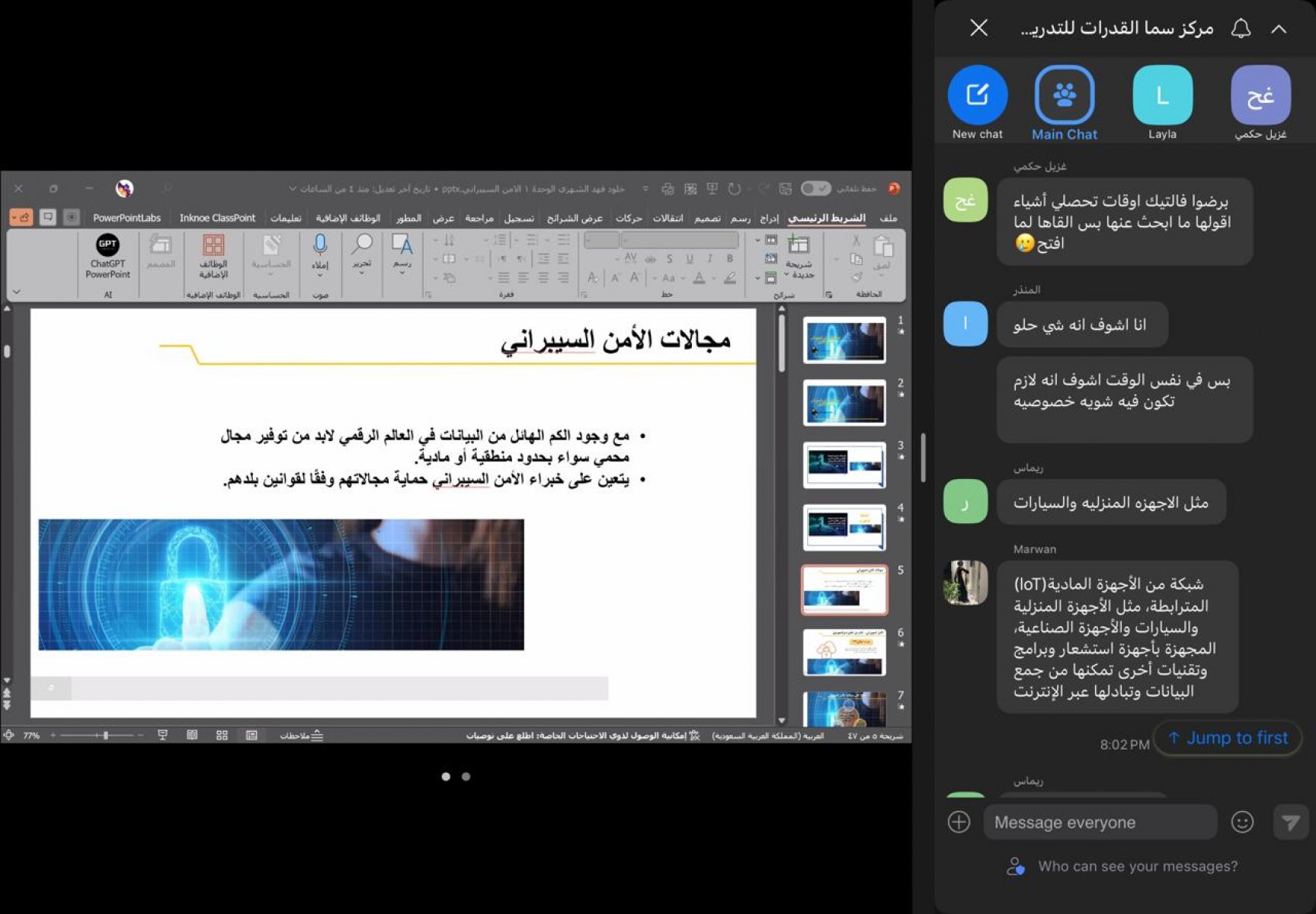
Task: Click the send message arrow icon
Action: point(1290,823)
